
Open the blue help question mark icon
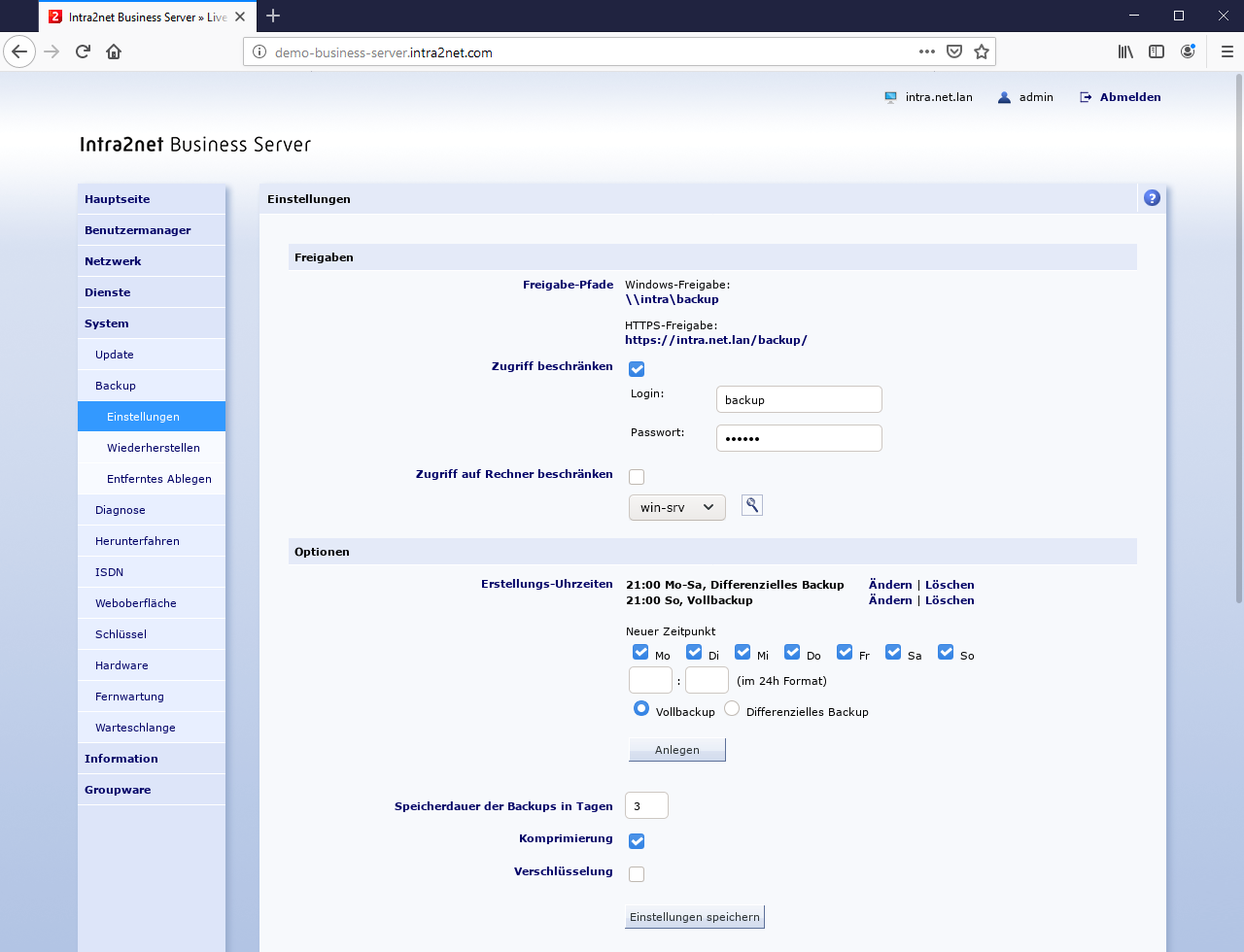[x=1152, y=198]
